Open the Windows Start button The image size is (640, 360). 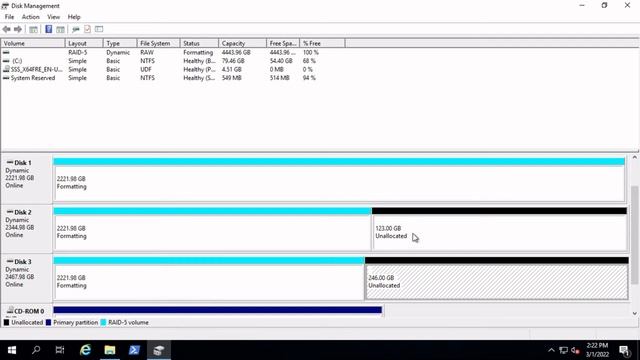tap(12, 350)
